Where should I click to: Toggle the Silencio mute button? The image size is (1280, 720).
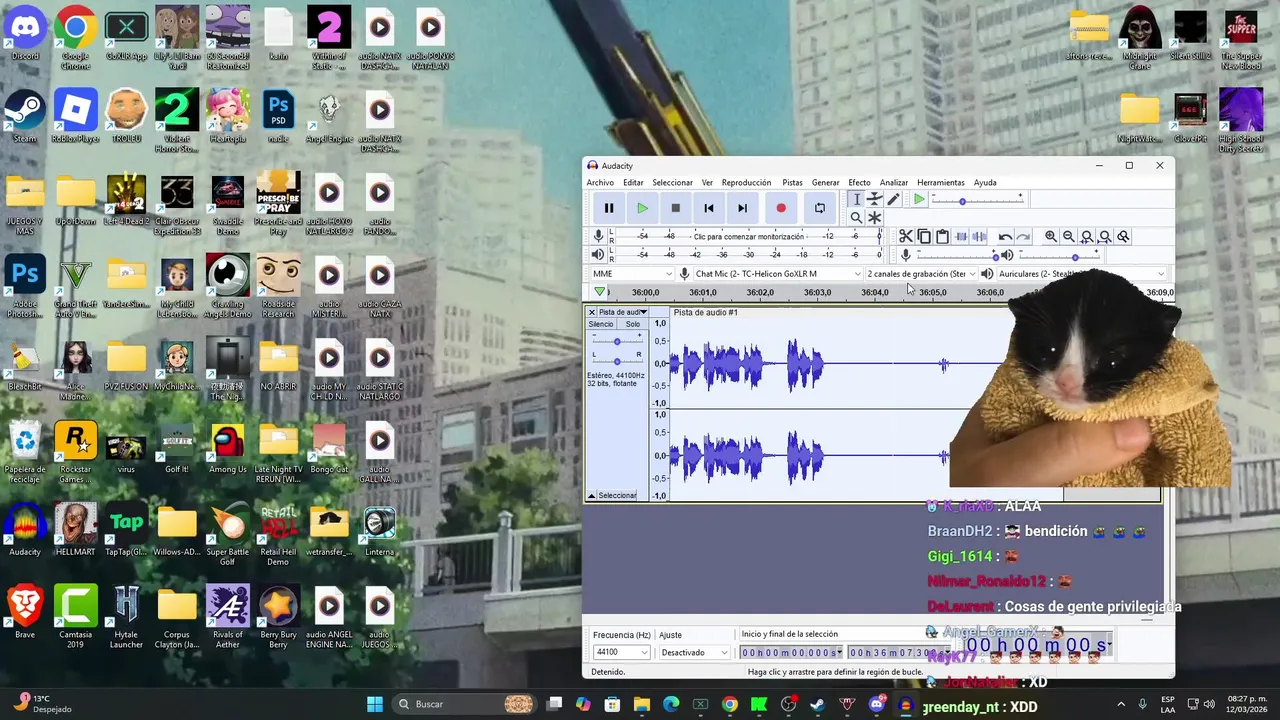point(601,325)
